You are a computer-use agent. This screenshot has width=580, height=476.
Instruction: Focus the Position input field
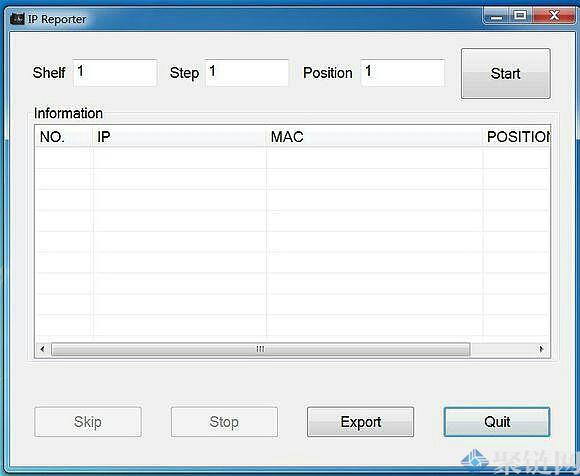[x=402, y=72]
